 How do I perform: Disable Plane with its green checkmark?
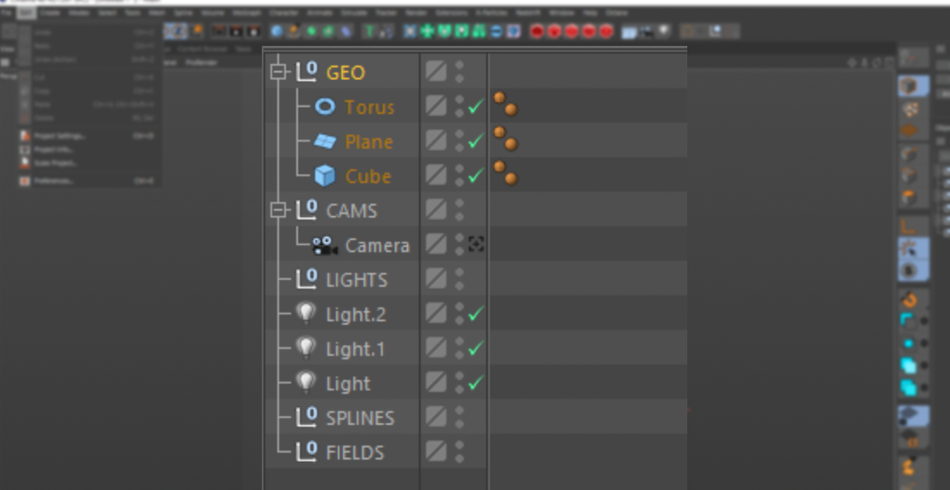(x=476, y=141)
